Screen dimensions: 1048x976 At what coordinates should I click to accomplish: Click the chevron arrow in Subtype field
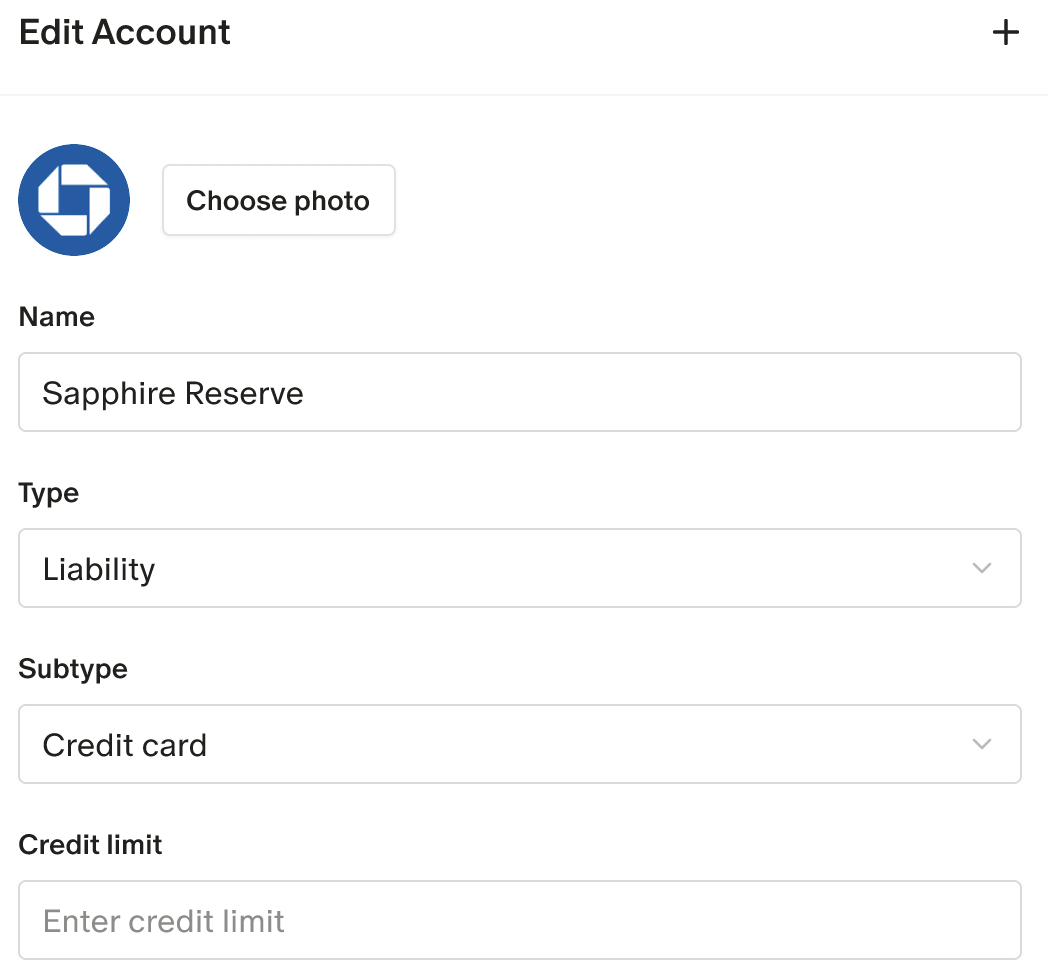[982, 744]
